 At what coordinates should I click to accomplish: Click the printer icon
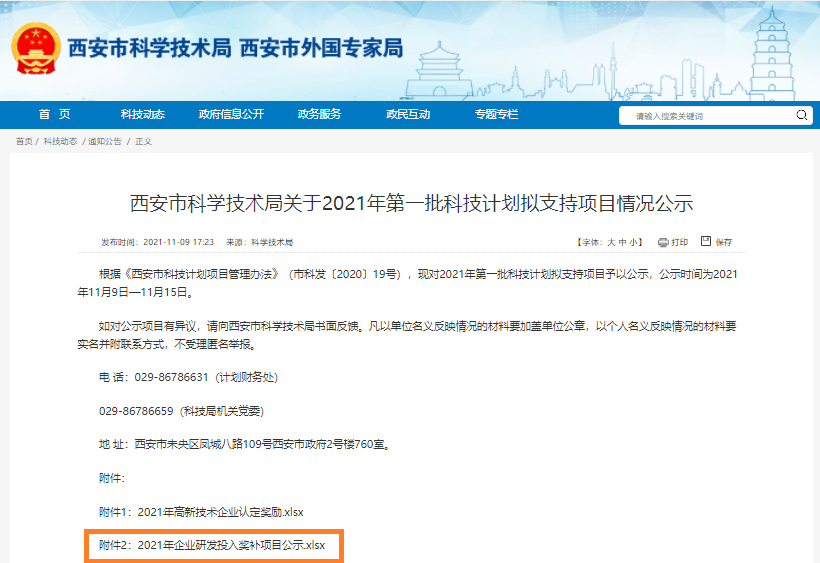[x=663, y=242]
